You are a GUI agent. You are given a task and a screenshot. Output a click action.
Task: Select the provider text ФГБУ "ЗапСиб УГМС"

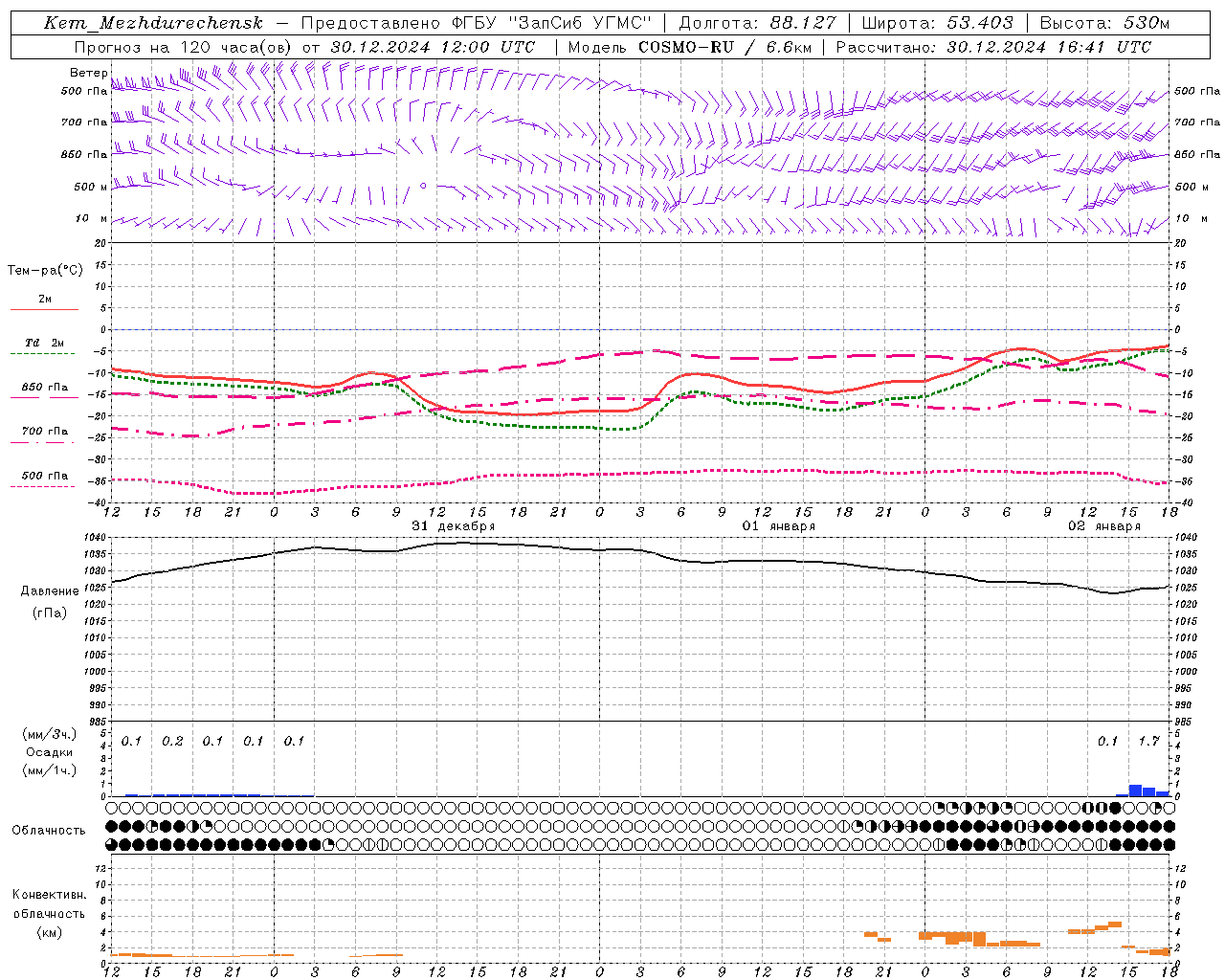click(551, 23)
